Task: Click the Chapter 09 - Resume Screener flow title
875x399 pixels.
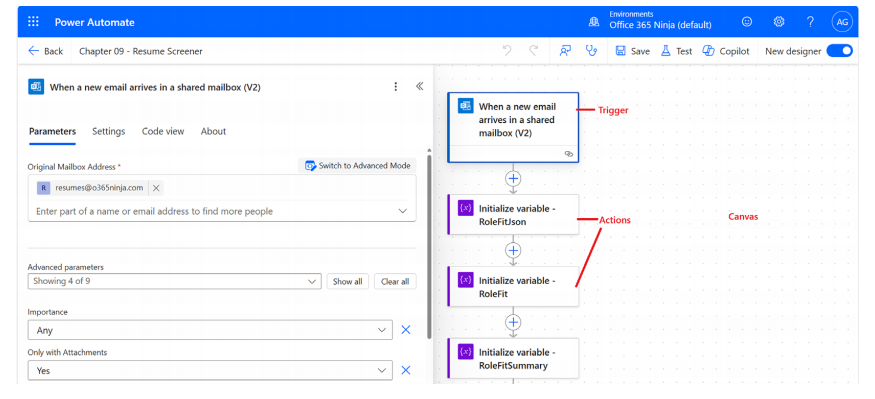Action: 141,51
